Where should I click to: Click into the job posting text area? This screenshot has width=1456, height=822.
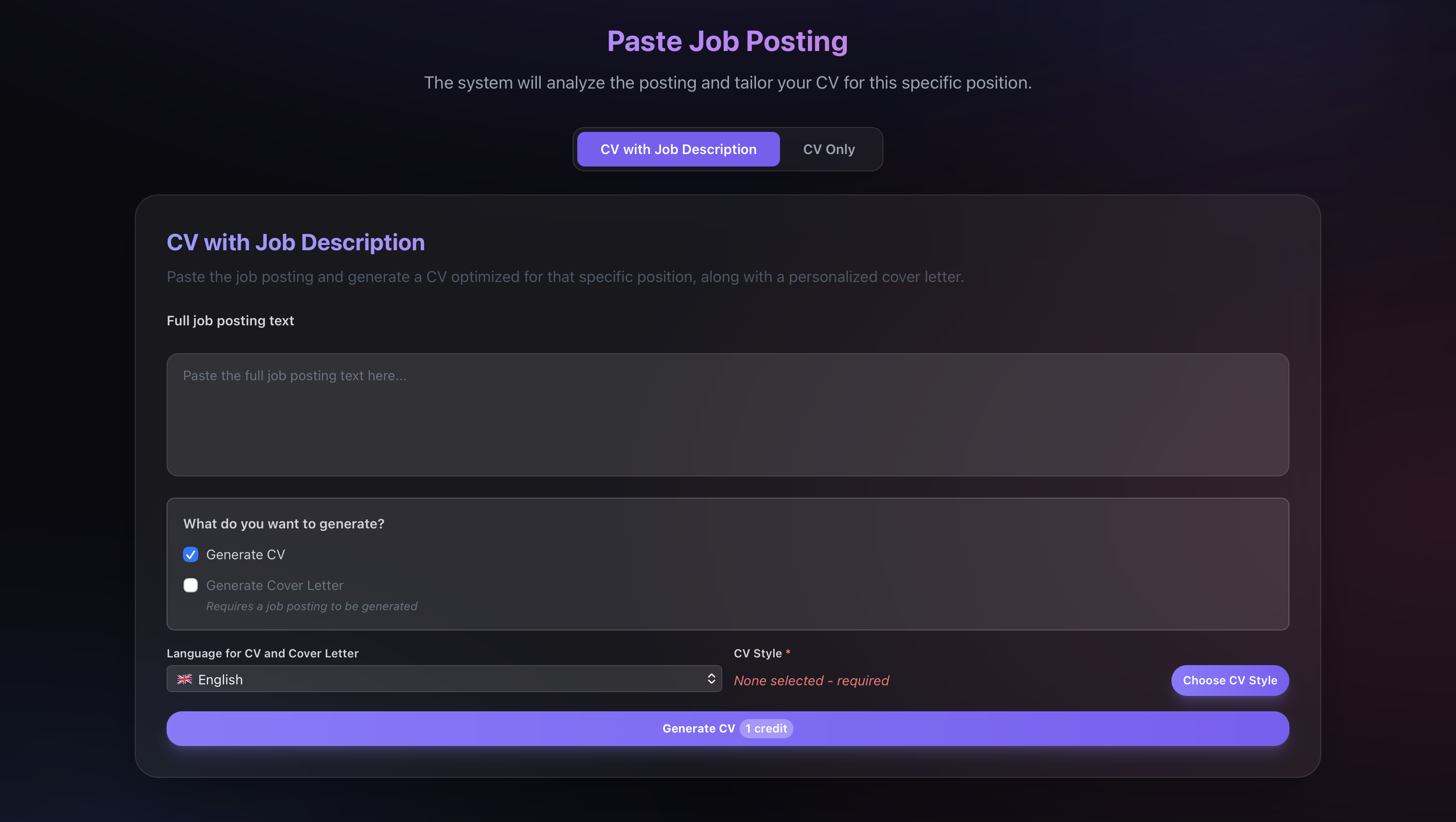click(727, 415)
